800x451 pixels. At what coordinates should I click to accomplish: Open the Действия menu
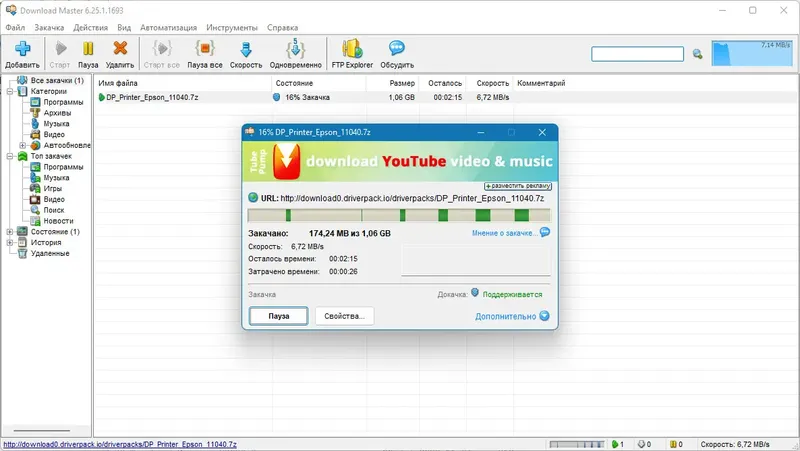pos(90,28)
